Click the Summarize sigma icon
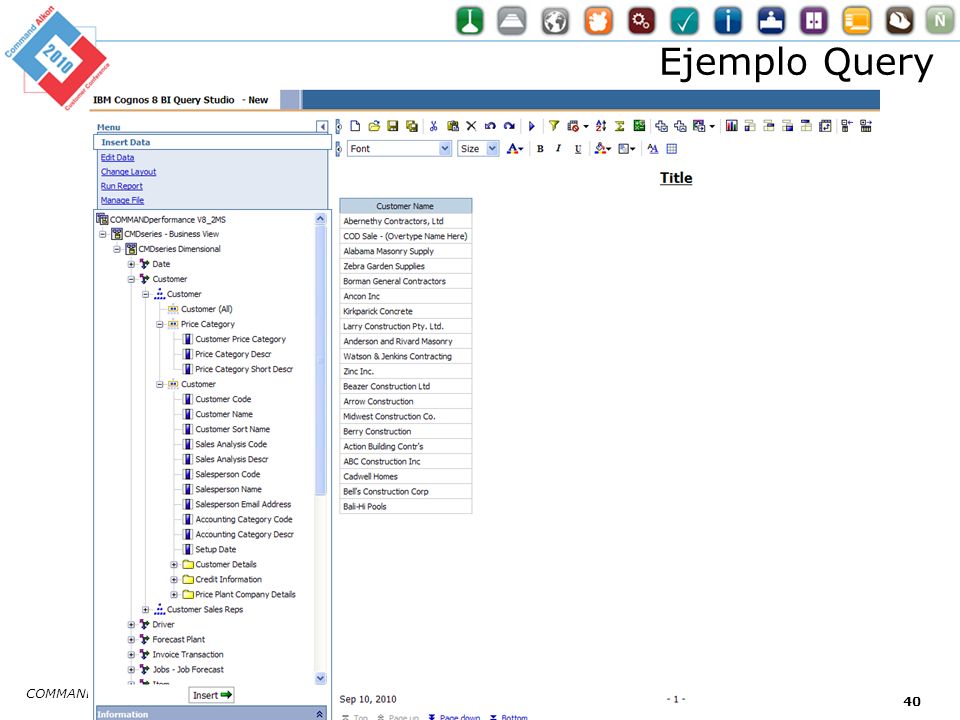This screenshot has height=720, width=960. (620, 126)
